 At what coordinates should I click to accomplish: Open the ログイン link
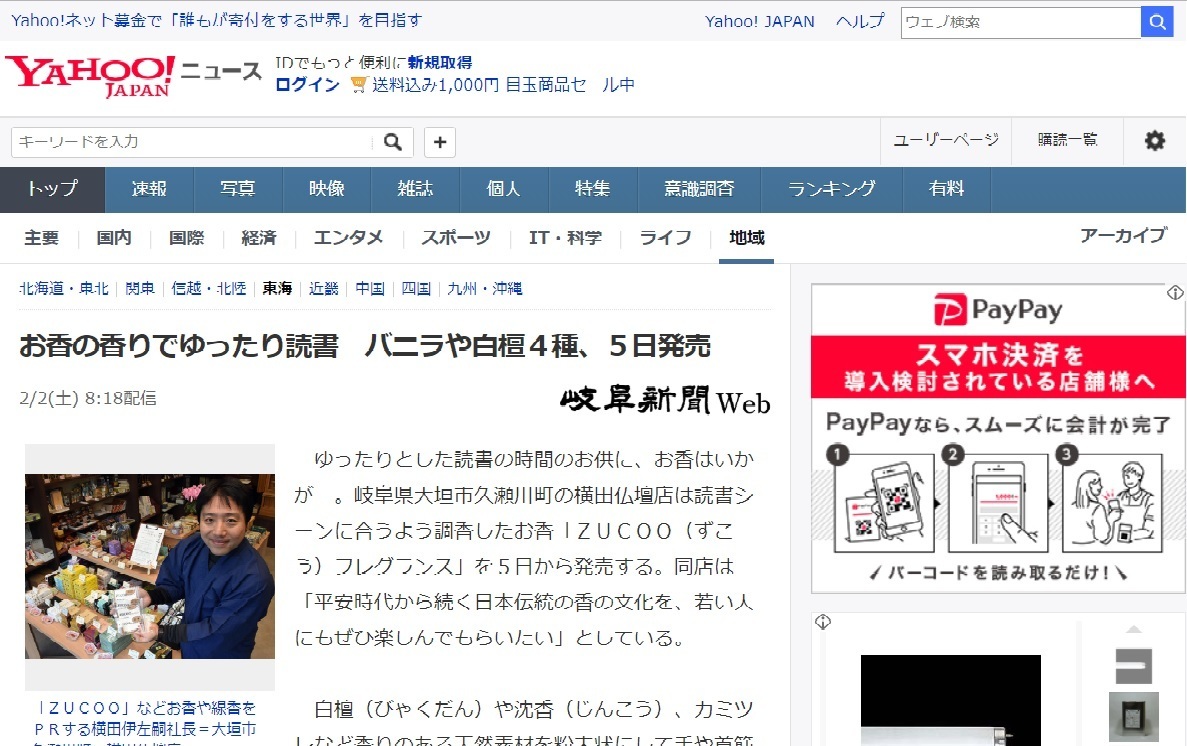point(306,85)
